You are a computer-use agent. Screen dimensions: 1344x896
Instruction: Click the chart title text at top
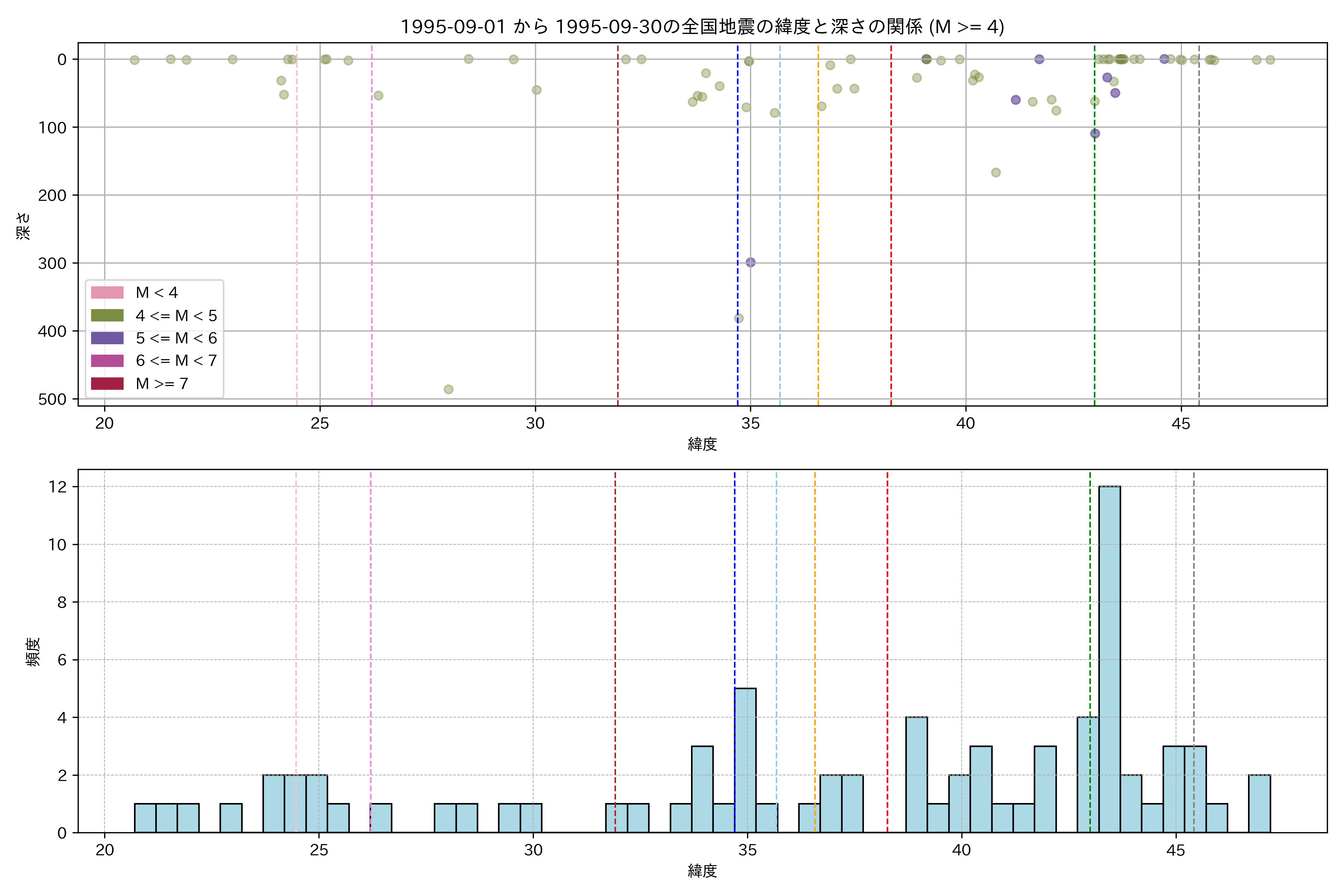702,27
